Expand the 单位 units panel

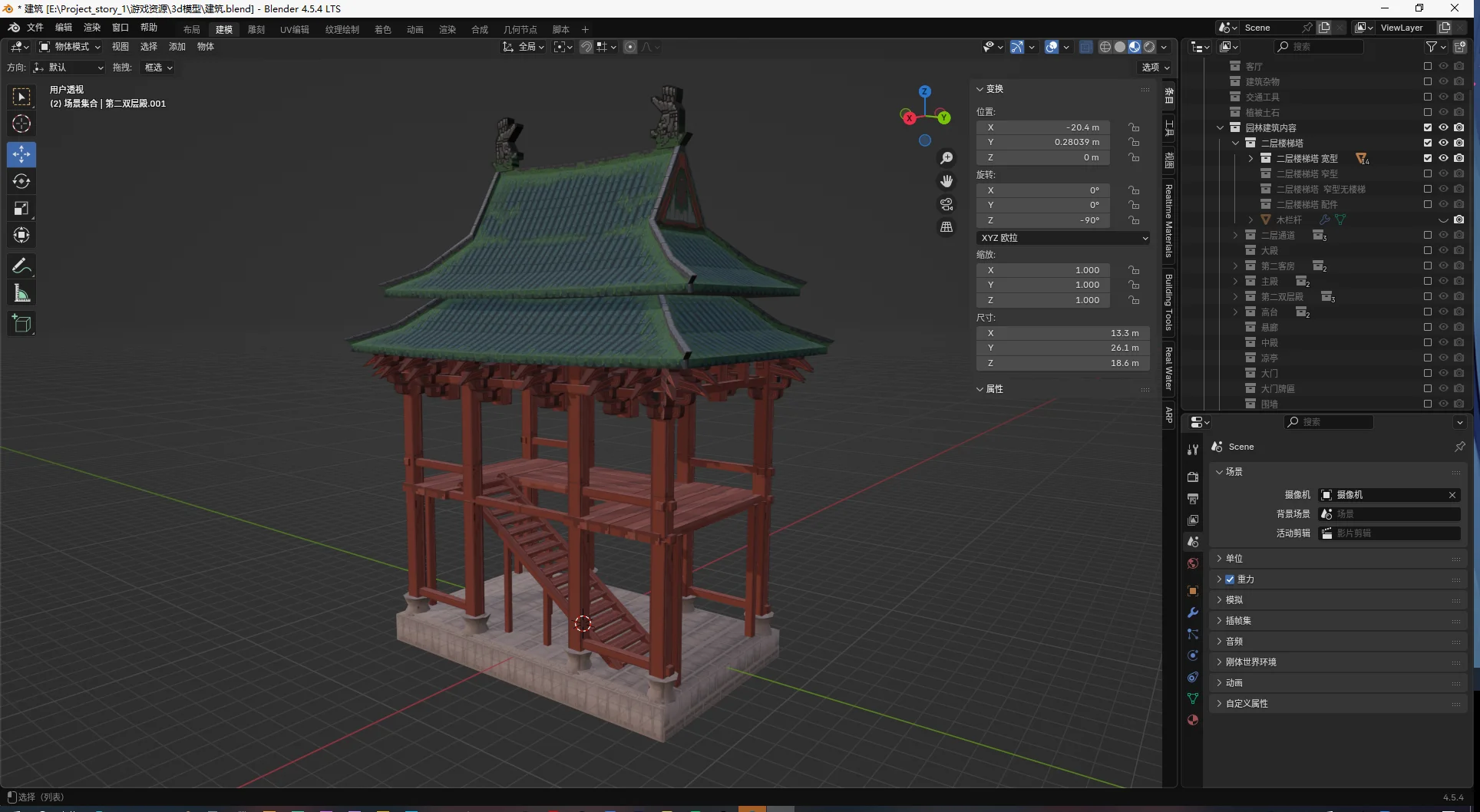pos(1234,559)
